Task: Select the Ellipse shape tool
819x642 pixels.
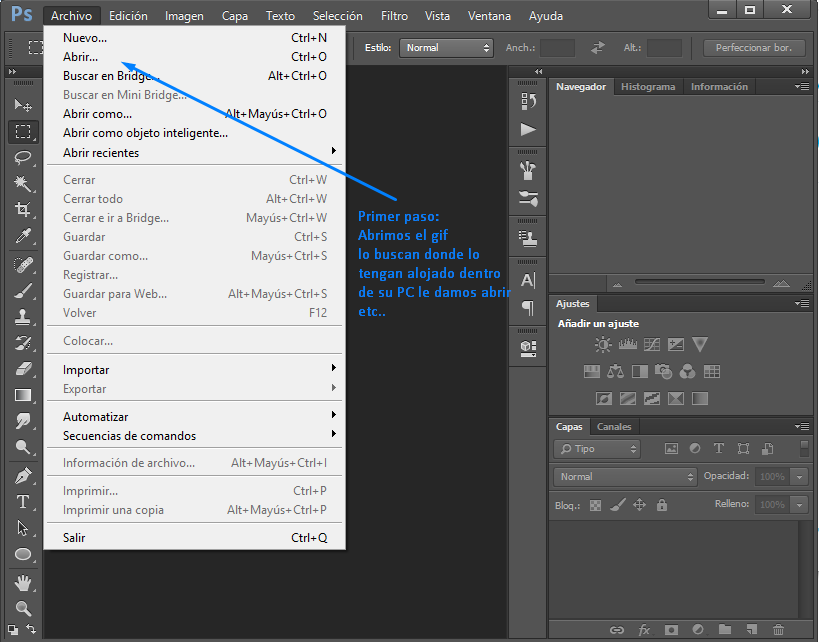Action: (22, 554)
